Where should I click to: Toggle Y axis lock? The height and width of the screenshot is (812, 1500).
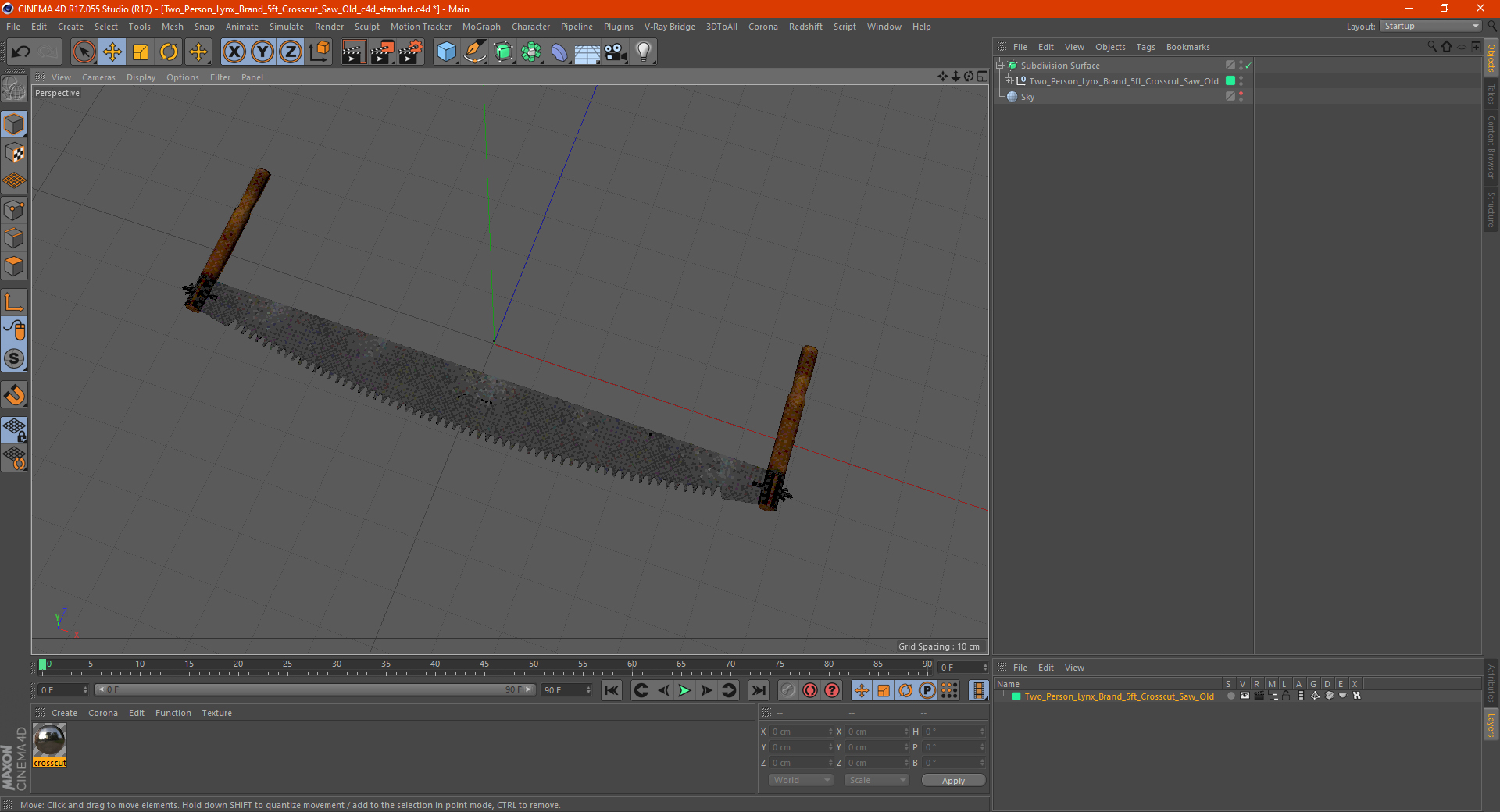click(262, 52)
